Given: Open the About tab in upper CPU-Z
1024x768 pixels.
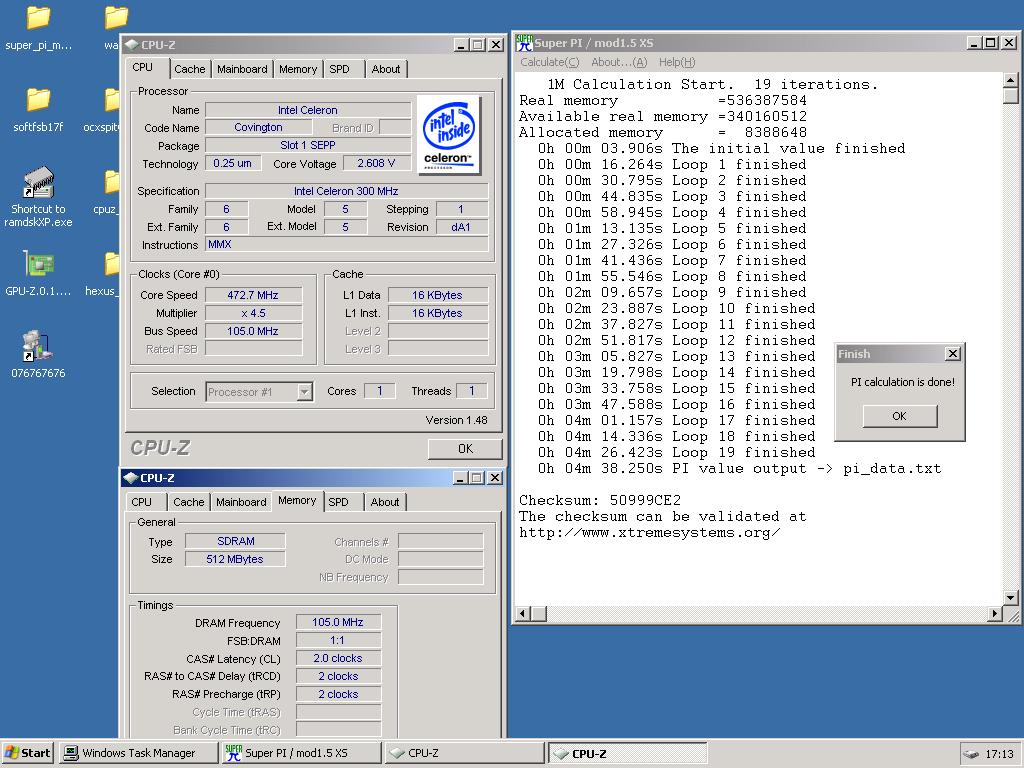Looking at the screenshot, I should (x=386, y=69).
